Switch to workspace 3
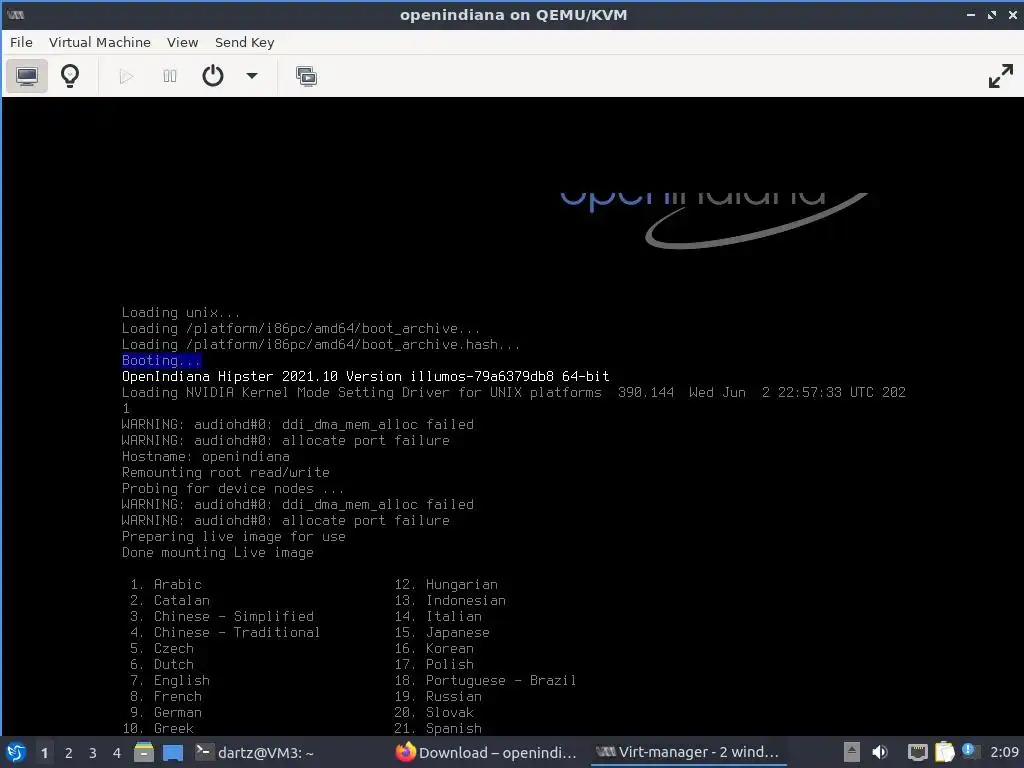The width and height of the screenshot is (1024, 768). pyautogui.click(x=93, y=752)
